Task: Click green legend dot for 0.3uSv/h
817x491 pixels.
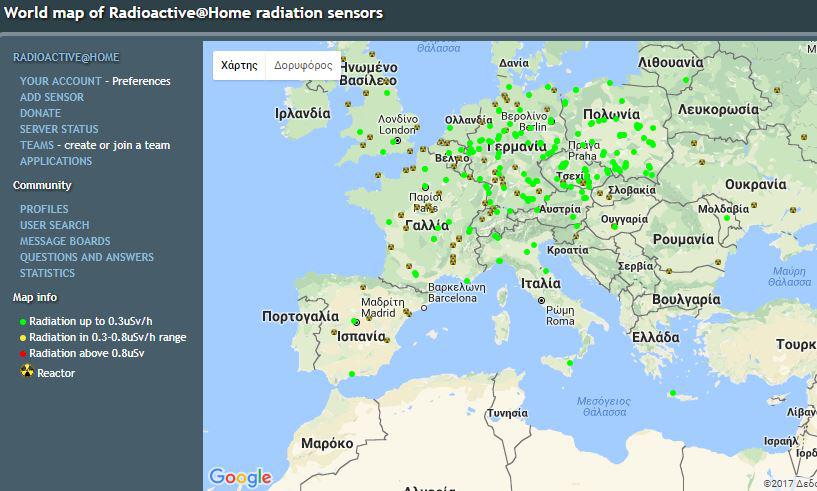Action: (x=23, y=322)
